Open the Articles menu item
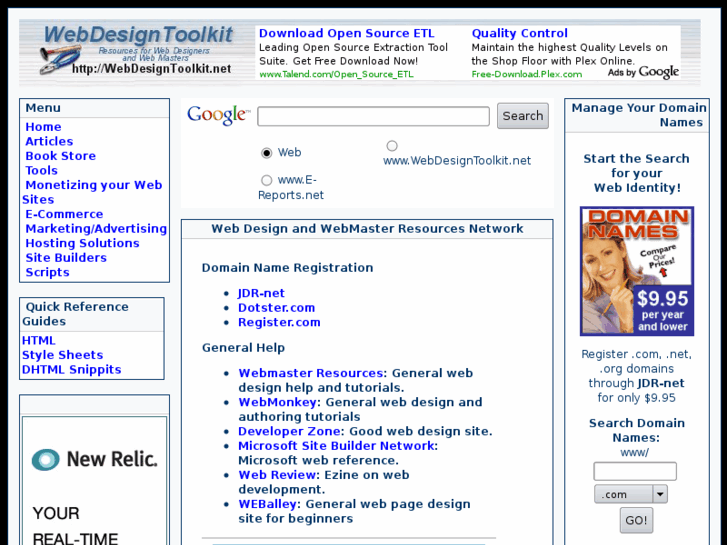Image resolution: width=727 pixels, height=545 pixels. tap(49, 142)
